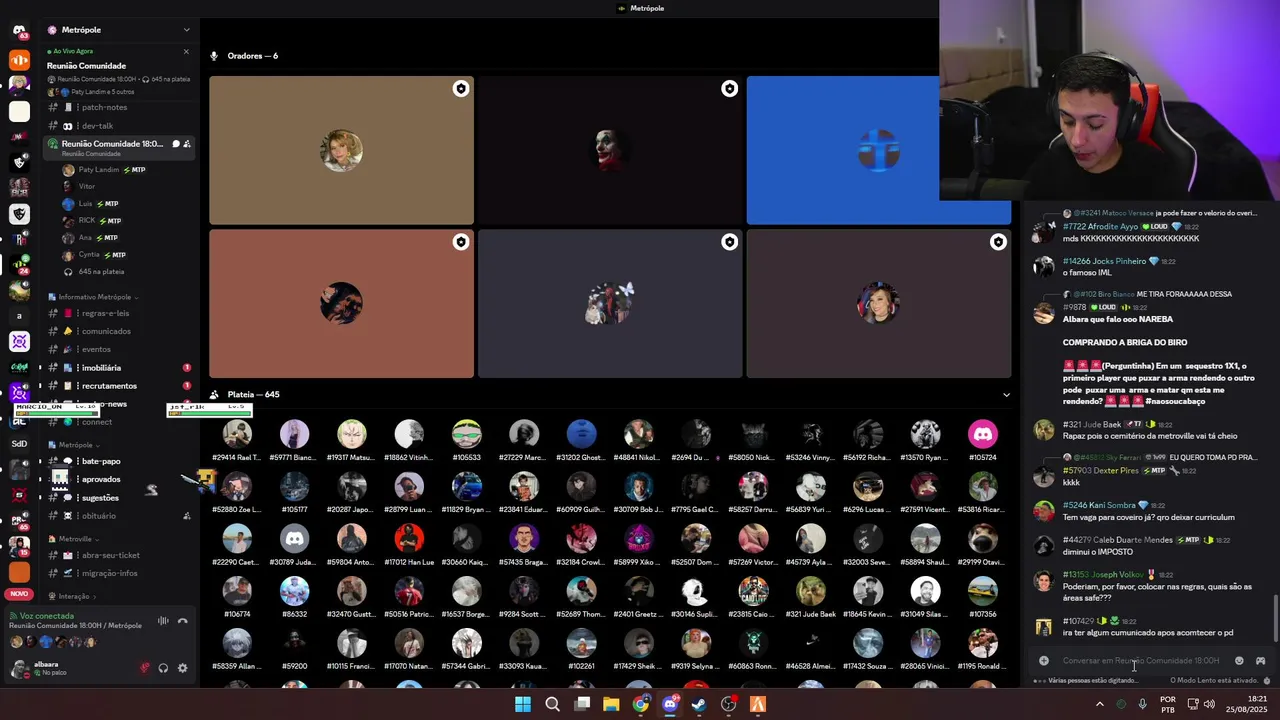Toggle microphone mute in user panel

tap(145, 668)
